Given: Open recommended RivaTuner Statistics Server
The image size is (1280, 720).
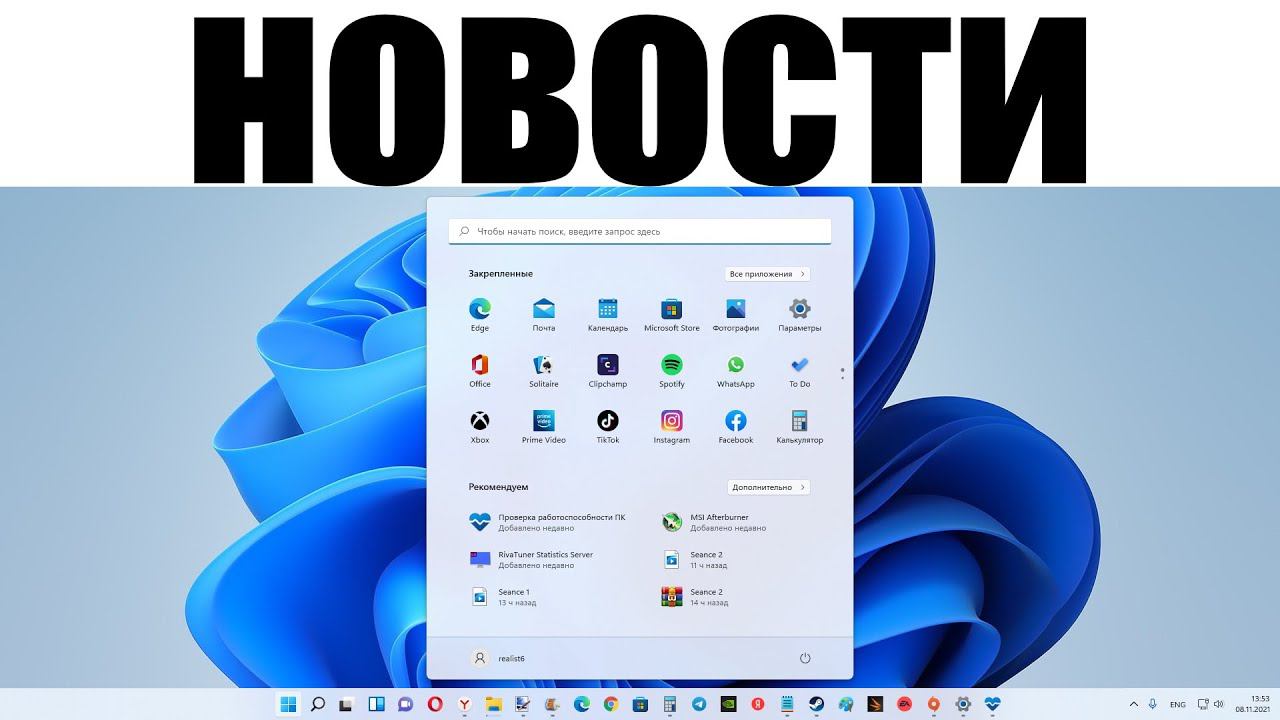Looking at the screenshot, I should click(532, 559).
